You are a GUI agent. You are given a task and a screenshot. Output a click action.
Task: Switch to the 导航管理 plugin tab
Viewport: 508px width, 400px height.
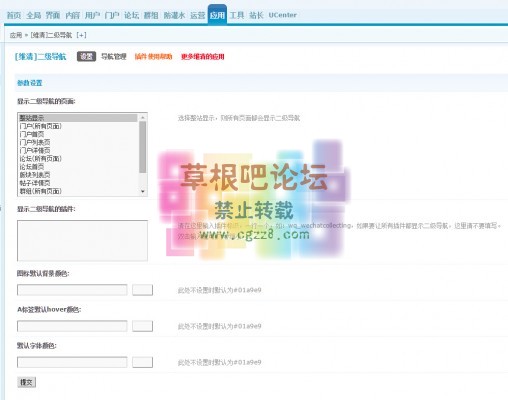coord(114,56)
